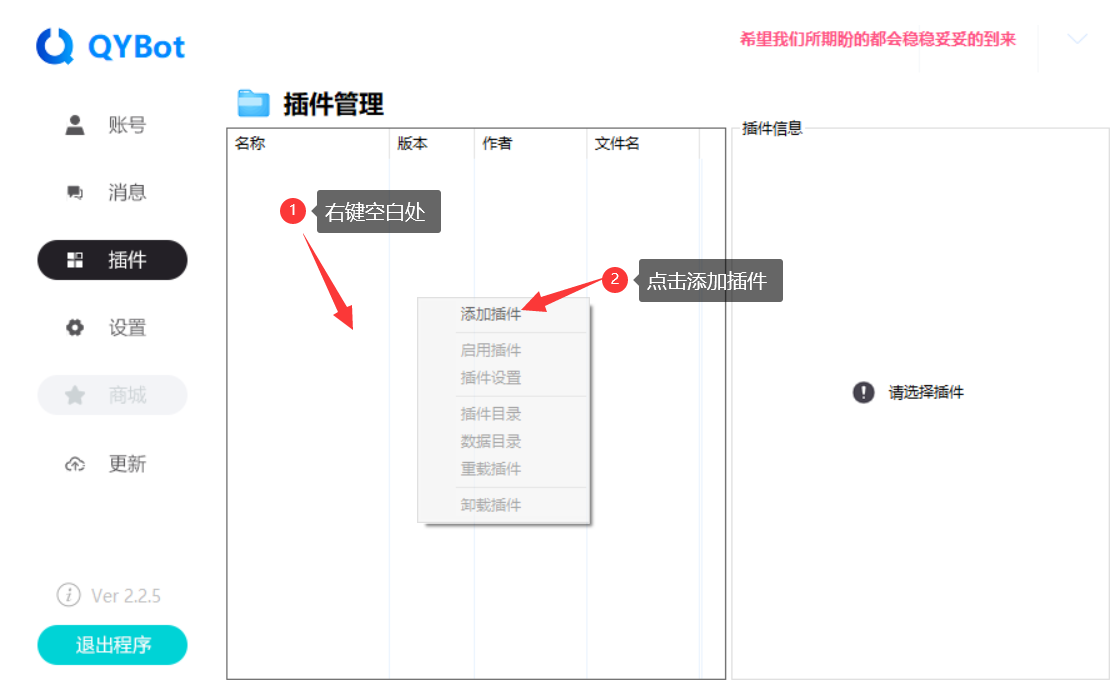Select the plugin (插件) grid icon
This screenshot has height=690, width=1120.
[x=75, y=260]
